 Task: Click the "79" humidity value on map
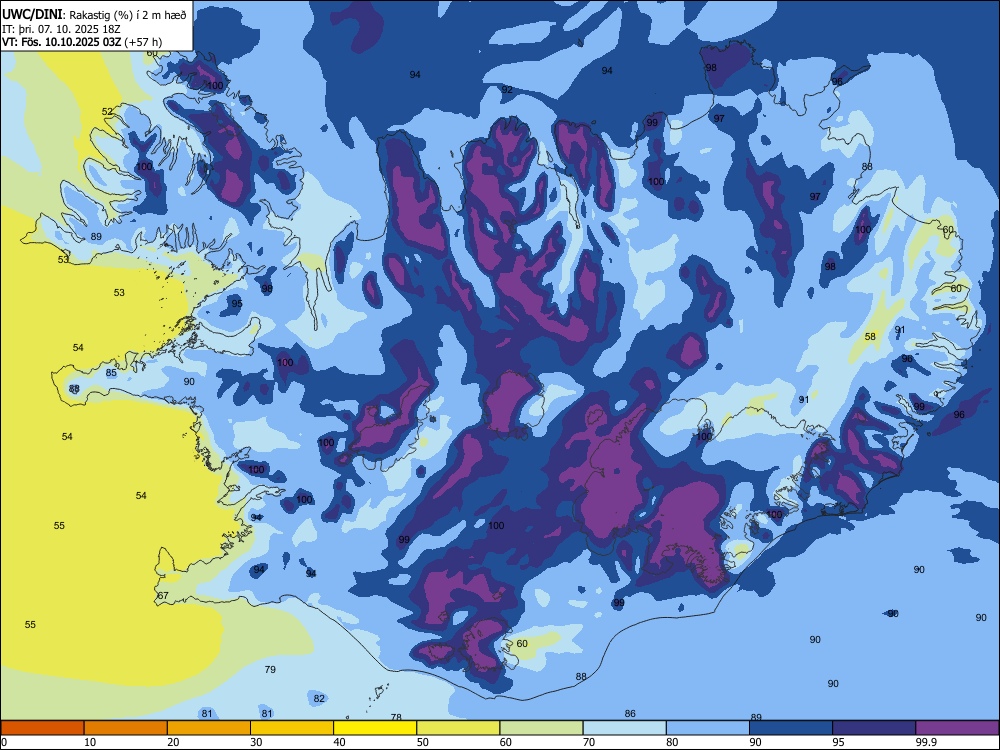(x=270, y=669)
